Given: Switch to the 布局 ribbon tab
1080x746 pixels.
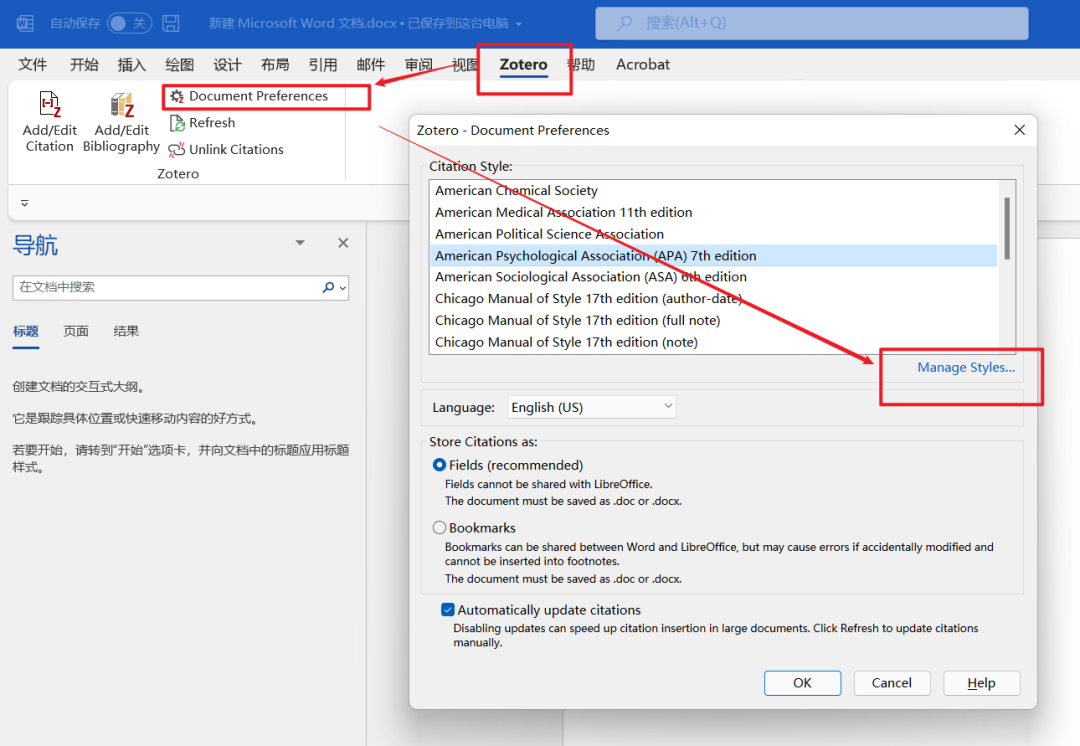Looking at the screenshot, I should (275, 65).
